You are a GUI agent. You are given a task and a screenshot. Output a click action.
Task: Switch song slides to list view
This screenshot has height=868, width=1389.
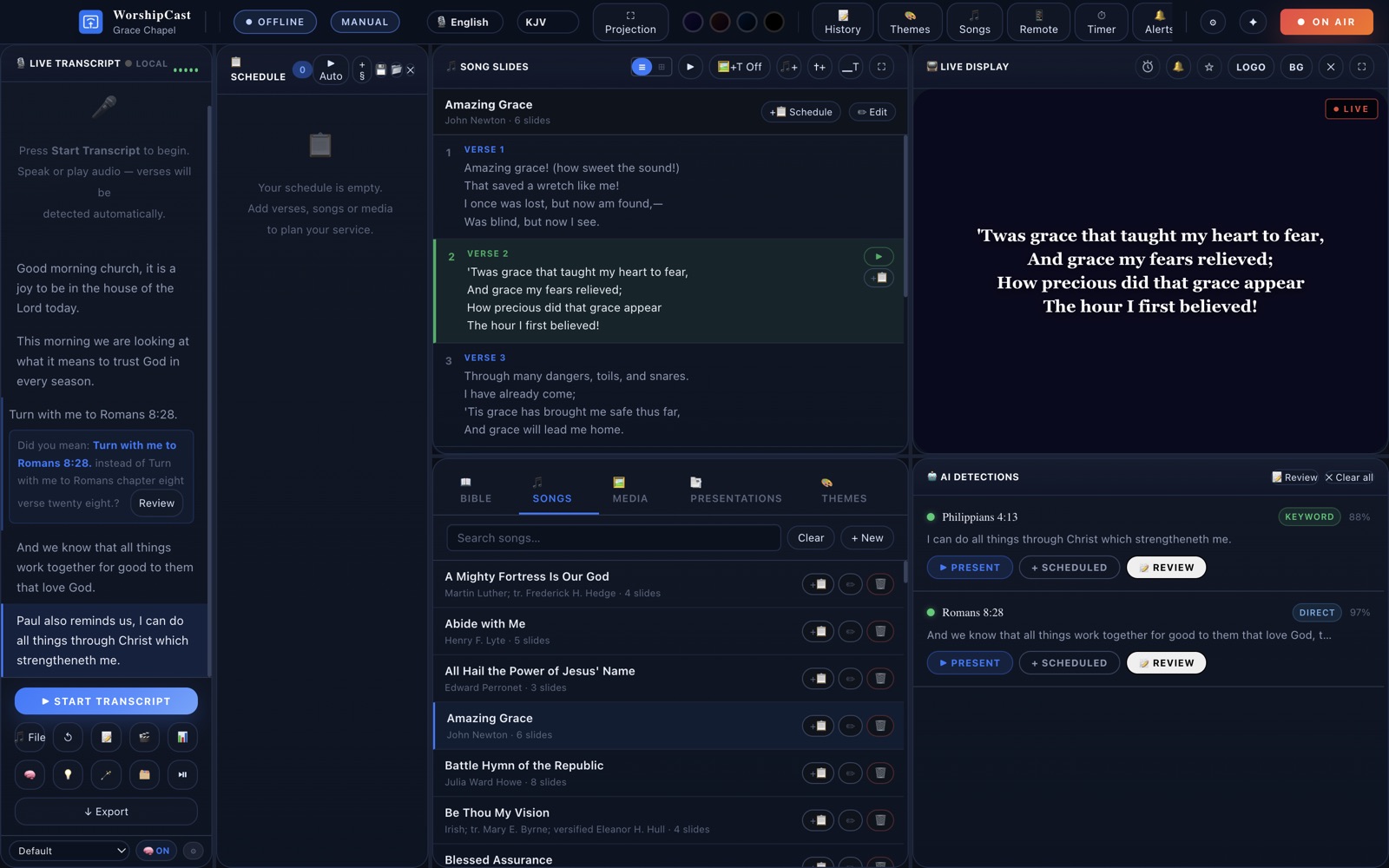642,67
